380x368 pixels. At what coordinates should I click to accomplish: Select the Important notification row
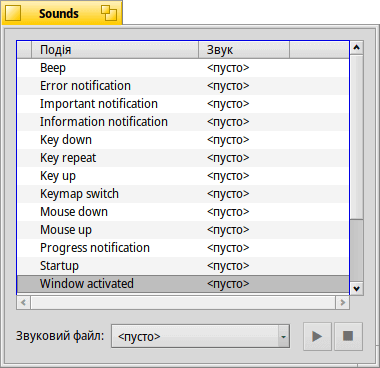click(183, 104)
